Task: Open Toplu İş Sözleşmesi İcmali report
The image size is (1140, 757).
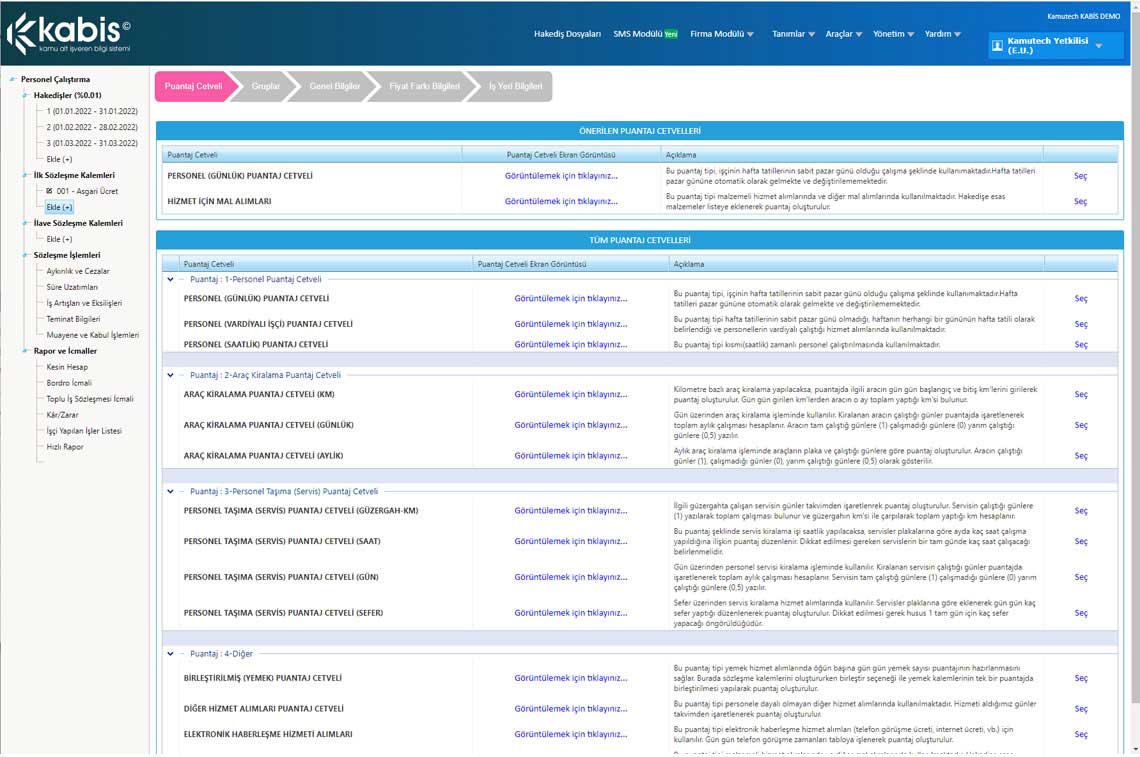Action: point(89,399)
